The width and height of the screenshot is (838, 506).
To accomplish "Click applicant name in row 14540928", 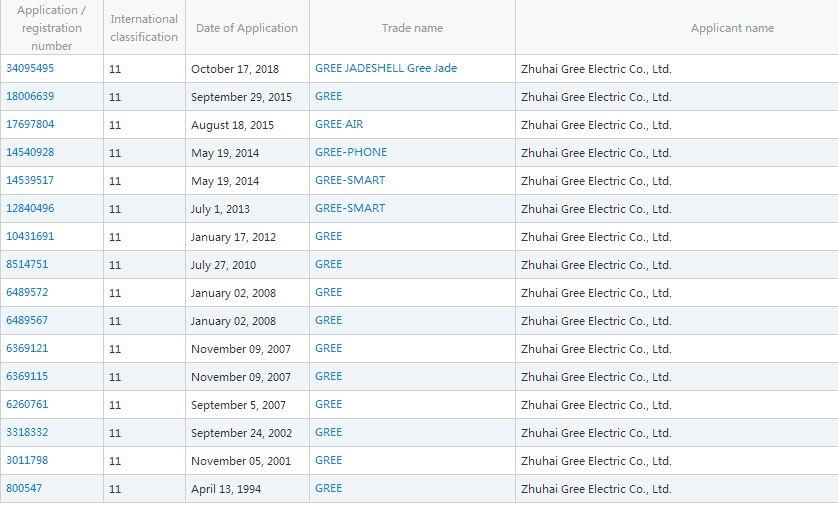I will pos(596,153).
